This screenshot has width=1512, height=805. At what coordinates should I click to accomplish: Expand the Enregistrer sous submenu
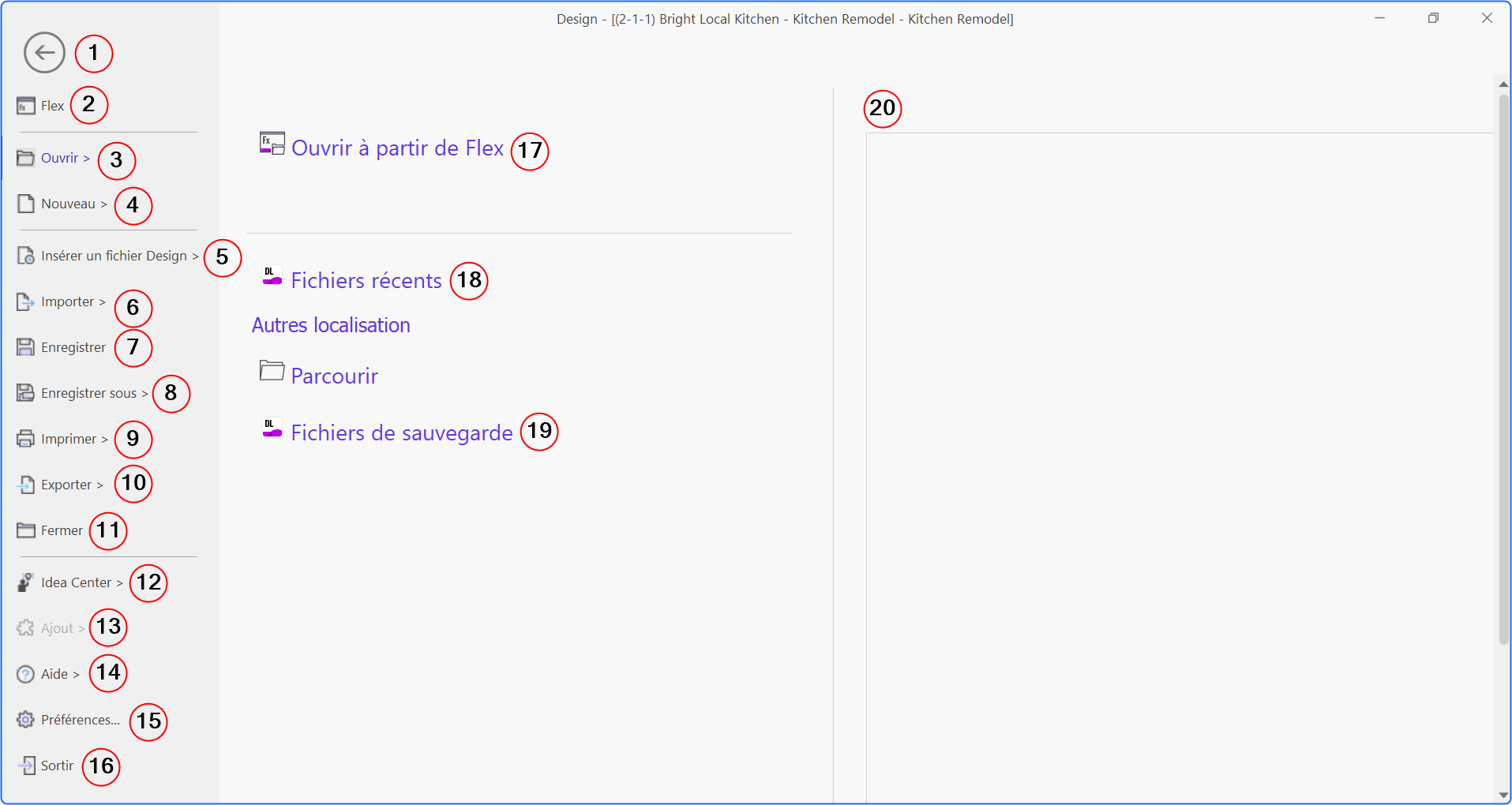95,393
